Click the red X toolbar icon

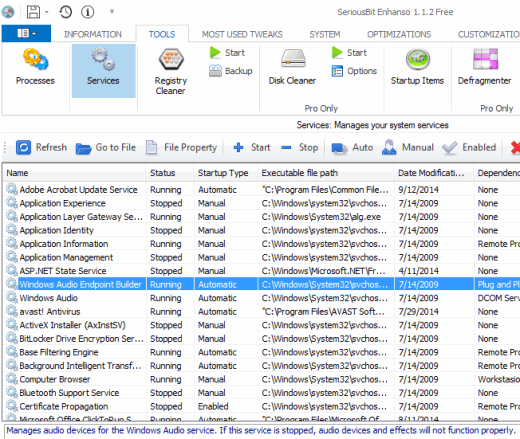[x=515, y=147]
